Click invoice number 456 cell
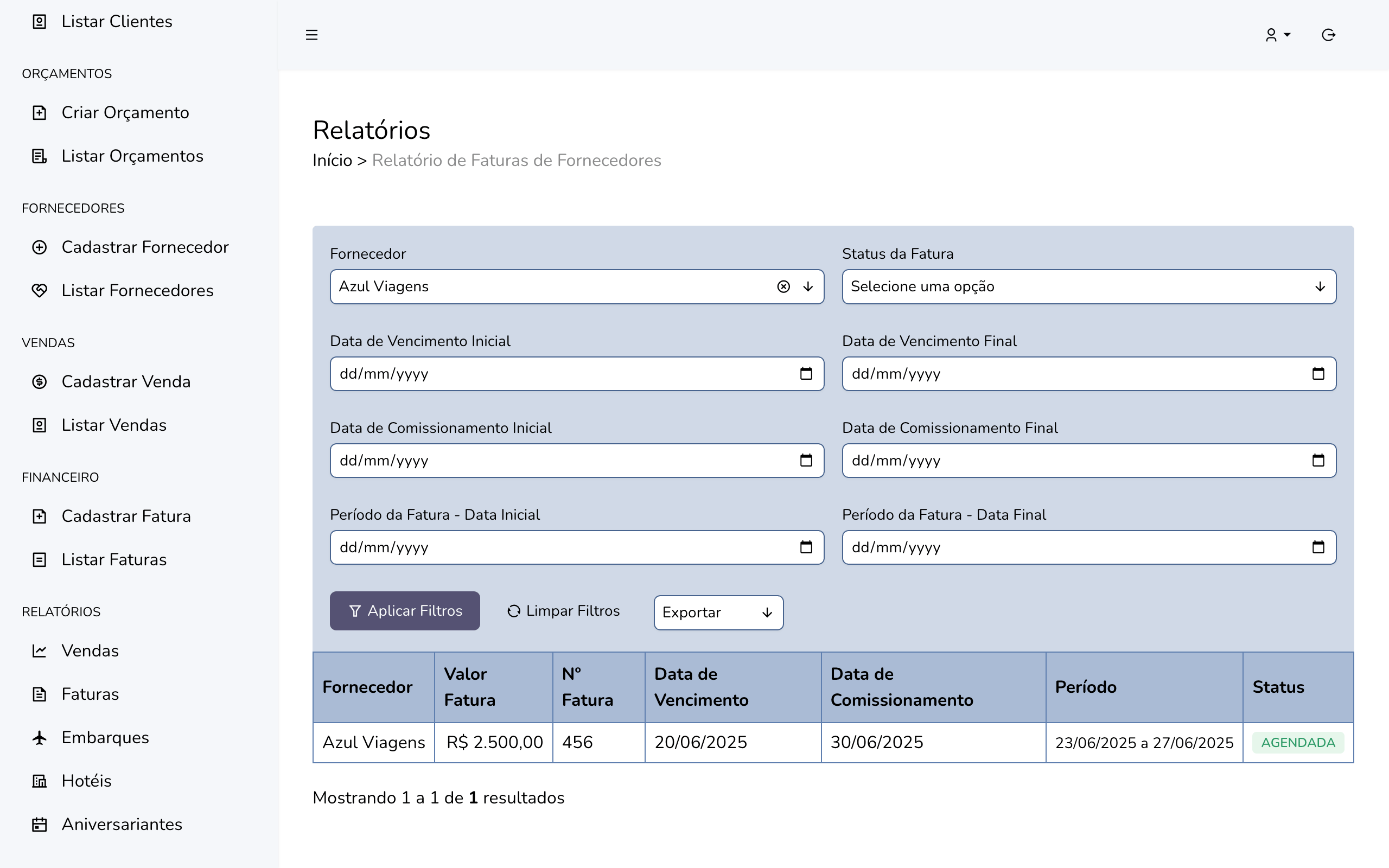 (x=598, y=743)
